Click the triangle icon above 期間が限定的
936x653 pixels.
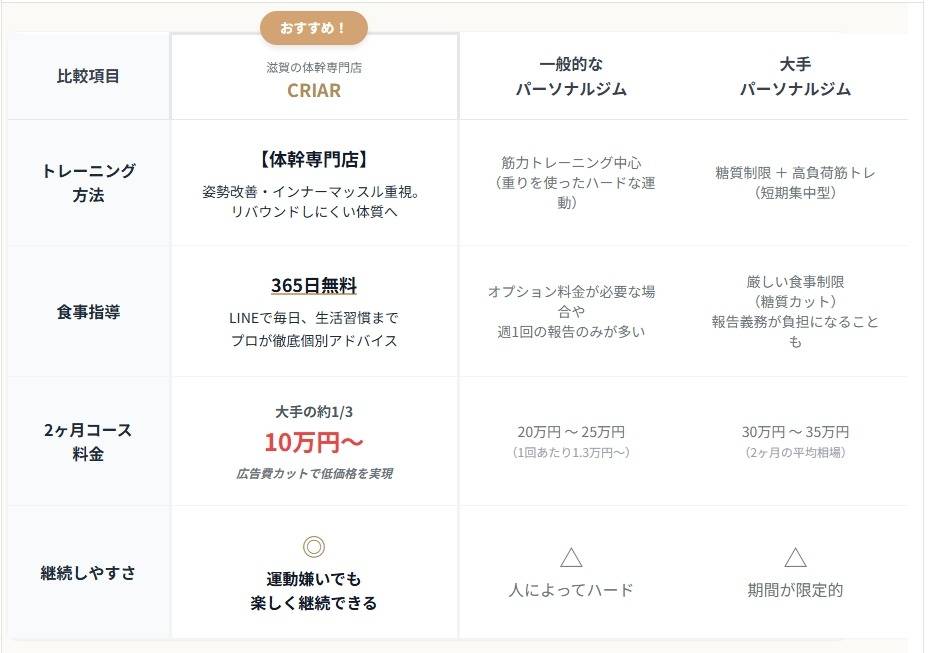pos(795,557)
